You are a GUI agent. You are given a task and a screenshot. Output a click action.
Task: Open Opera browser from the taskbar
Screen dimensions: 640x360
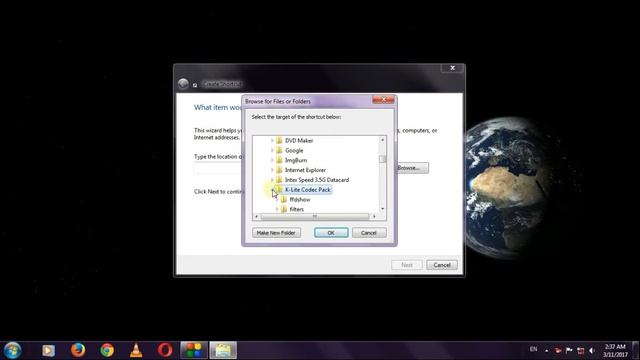tap(165, 350)
